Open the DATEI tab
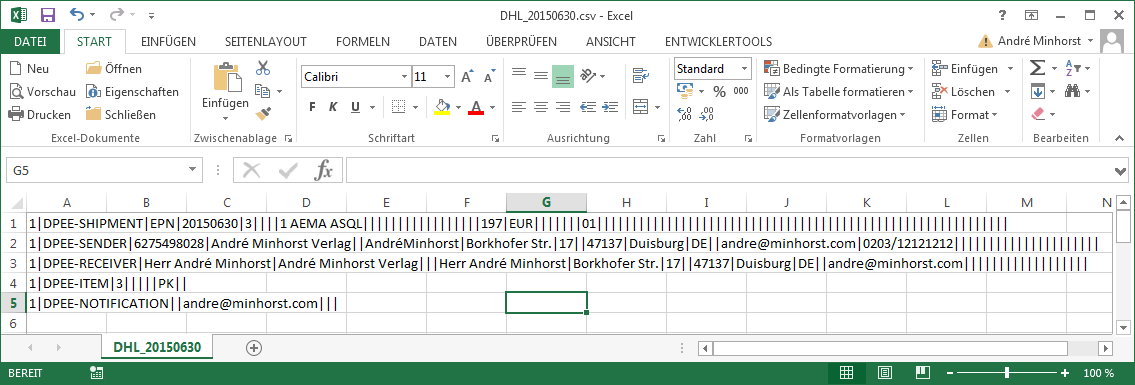 pyautogui.click(x=30, y=41)
